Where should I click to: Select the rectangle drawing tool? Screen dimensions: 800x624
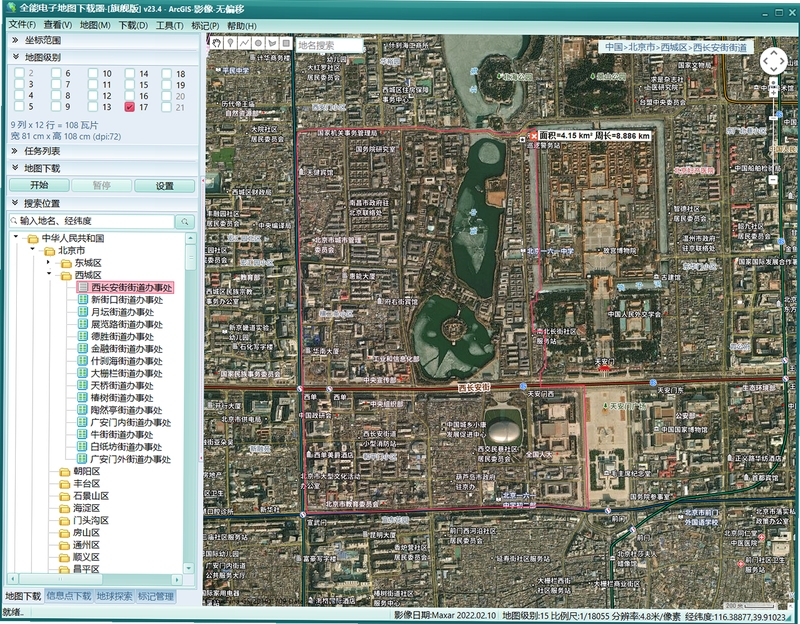[x=286, y=43]
